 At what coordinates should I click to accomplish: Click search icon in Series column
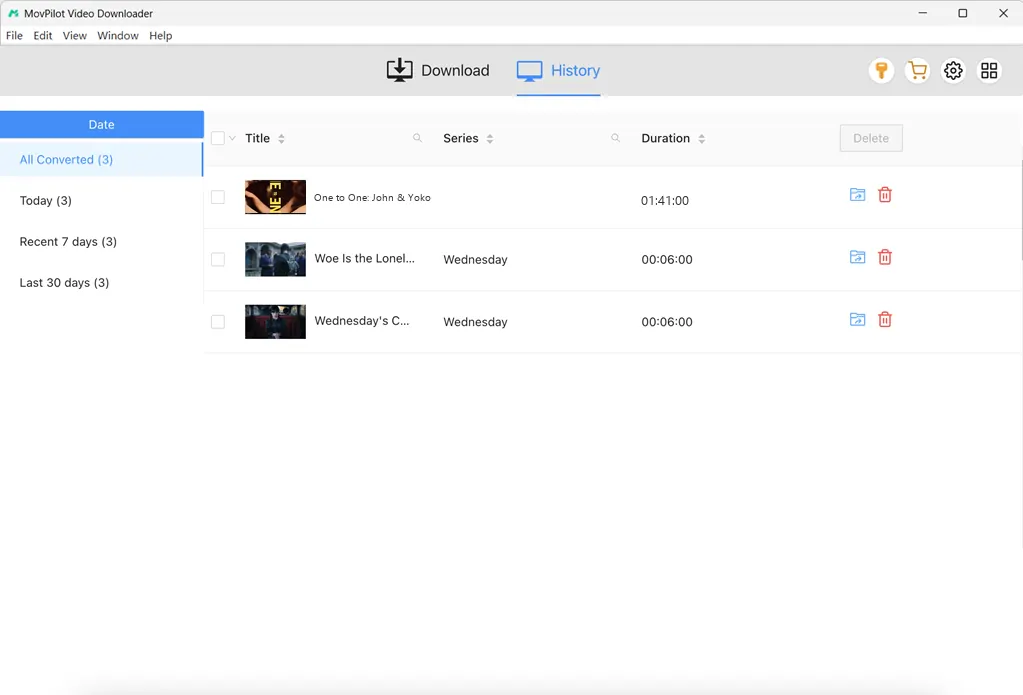(615, 138)
